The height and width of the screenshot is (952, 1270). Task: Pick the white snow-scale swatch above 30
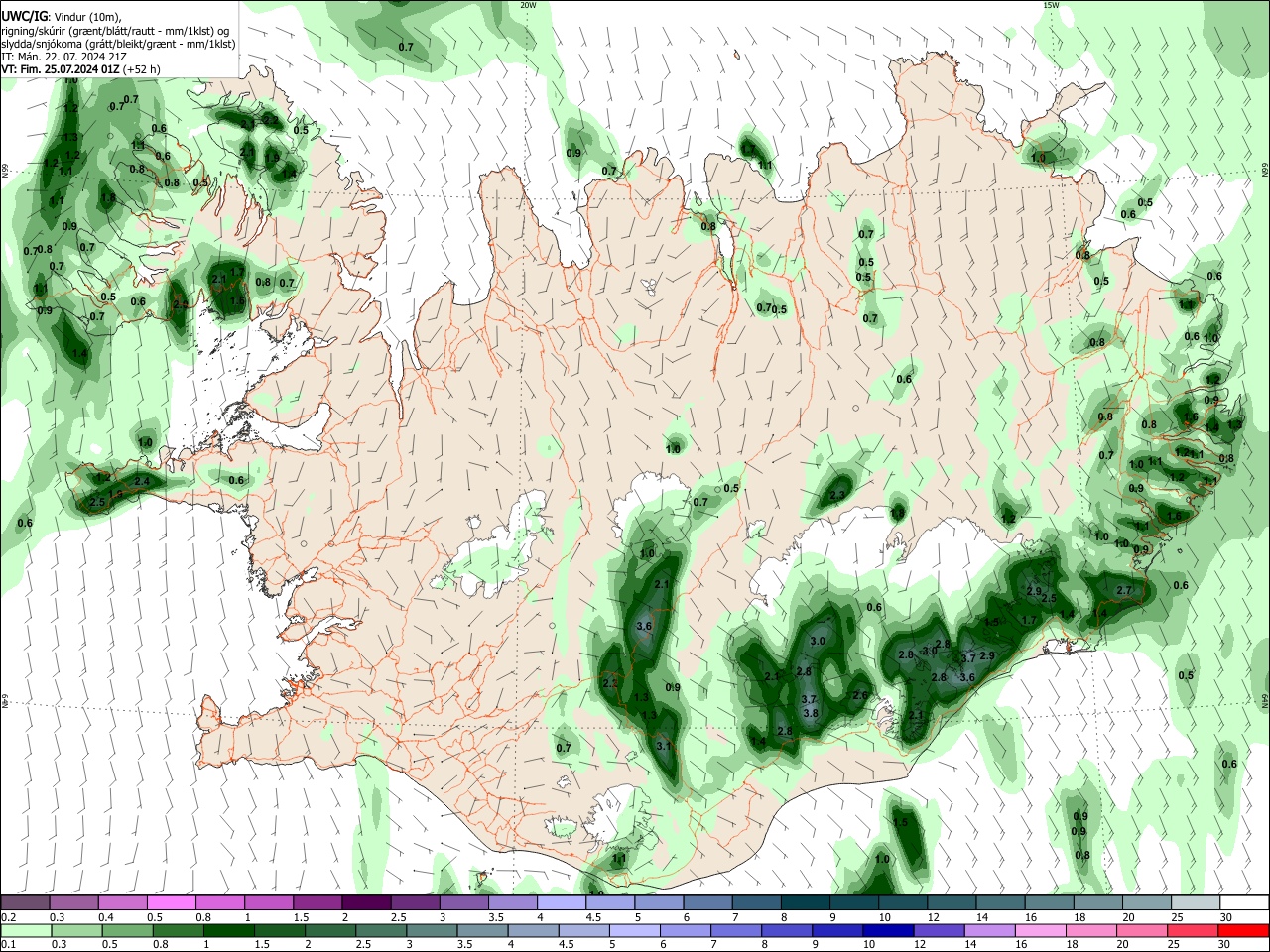tap(1243, 903)
